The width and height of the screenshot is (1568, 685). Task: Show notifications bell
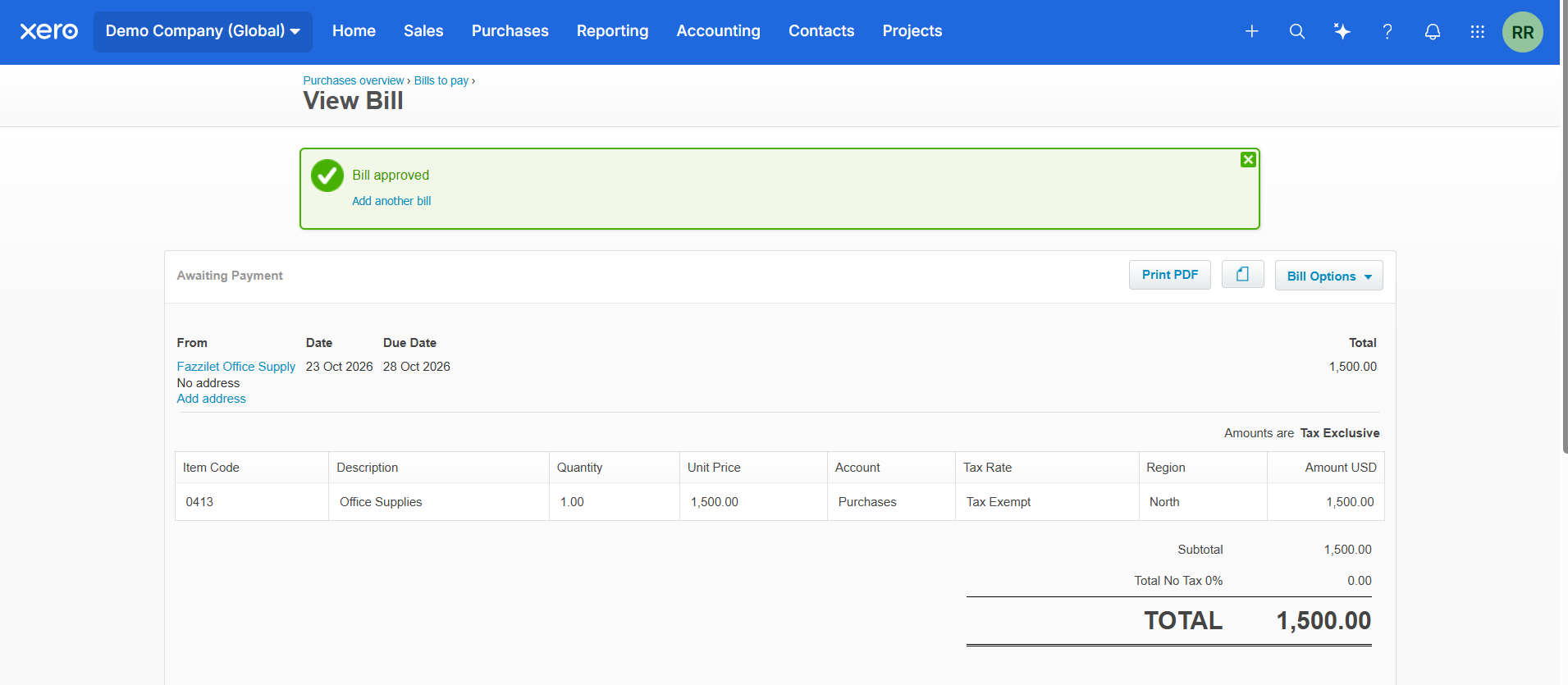(x=1432, y=31)
